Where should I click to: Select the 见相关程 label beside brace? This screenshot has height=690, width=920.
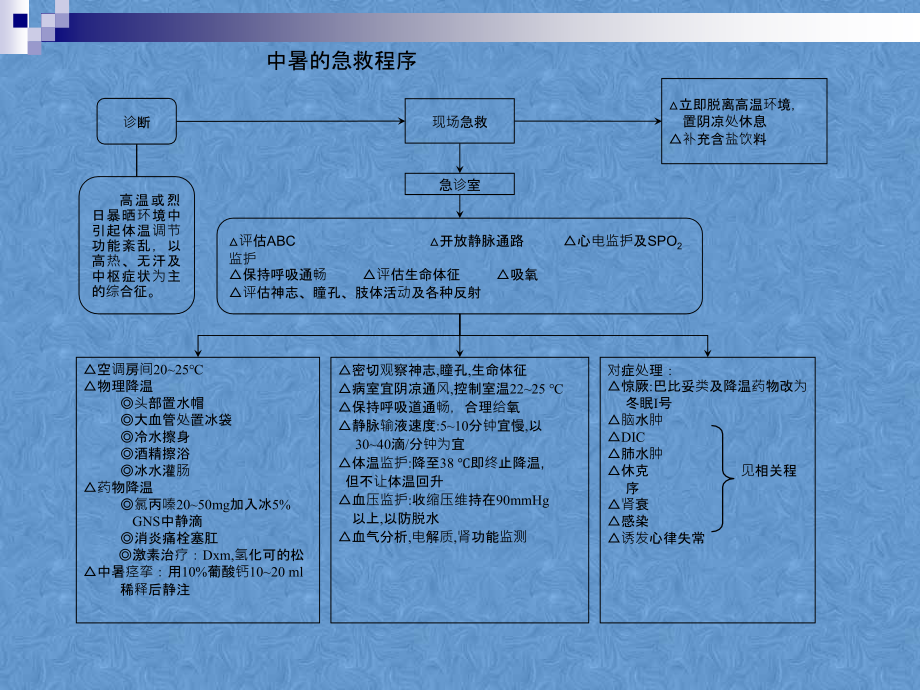[x=769, y=471]
